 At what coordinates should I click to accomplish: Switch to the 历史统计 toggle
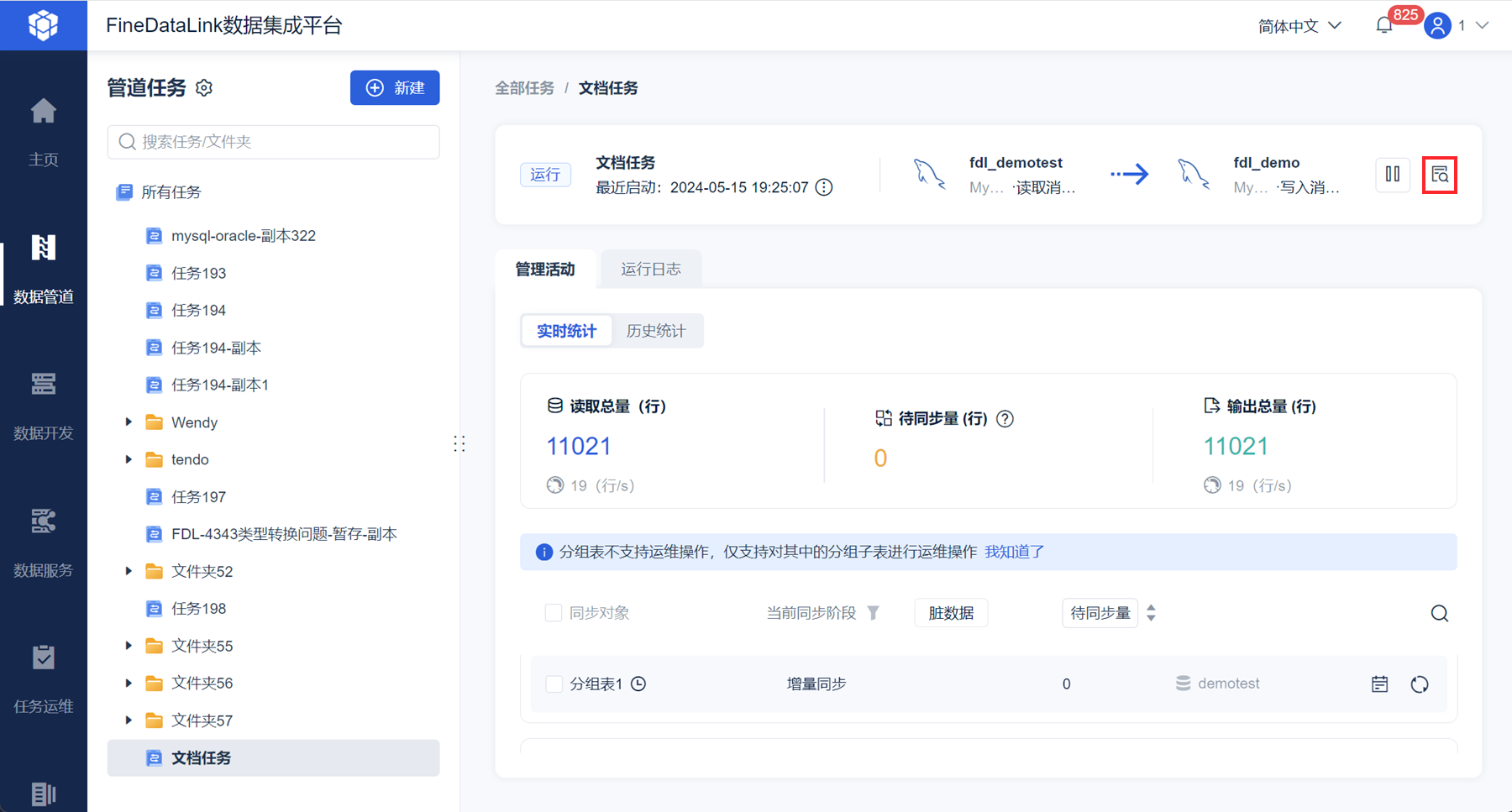pos(656,331)
